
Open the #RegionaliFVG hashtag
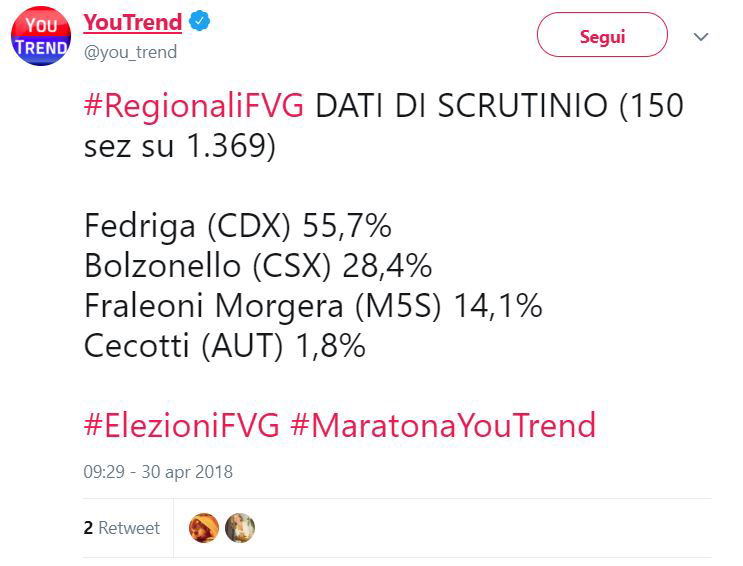pyautogui.click(x=193, y=105)
